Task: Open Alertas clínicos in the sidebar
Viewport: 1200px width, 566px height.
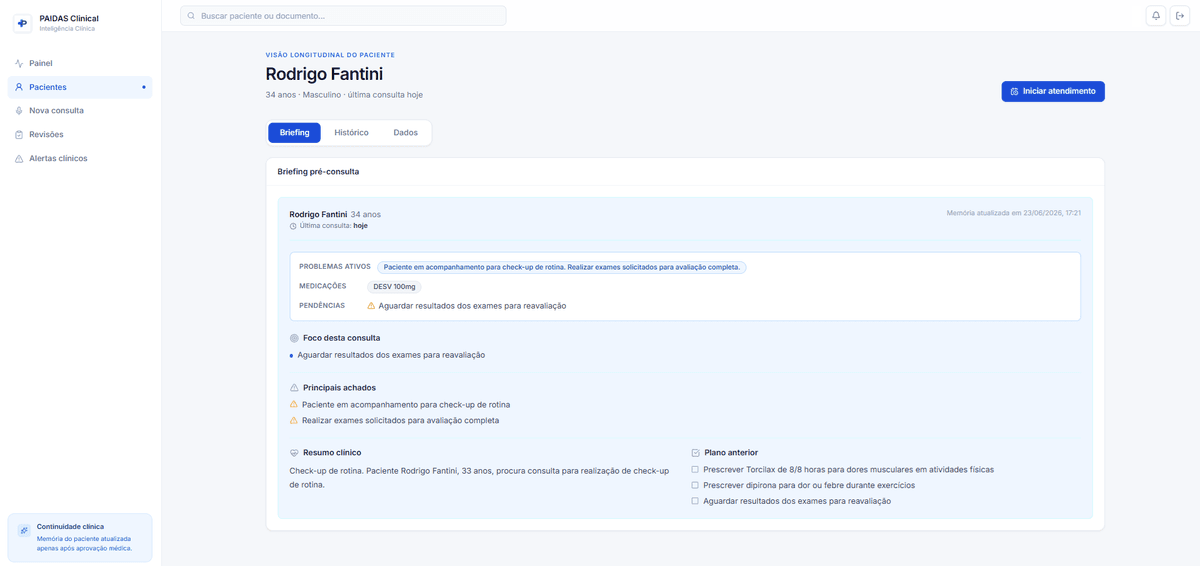Action: point(80,159)
